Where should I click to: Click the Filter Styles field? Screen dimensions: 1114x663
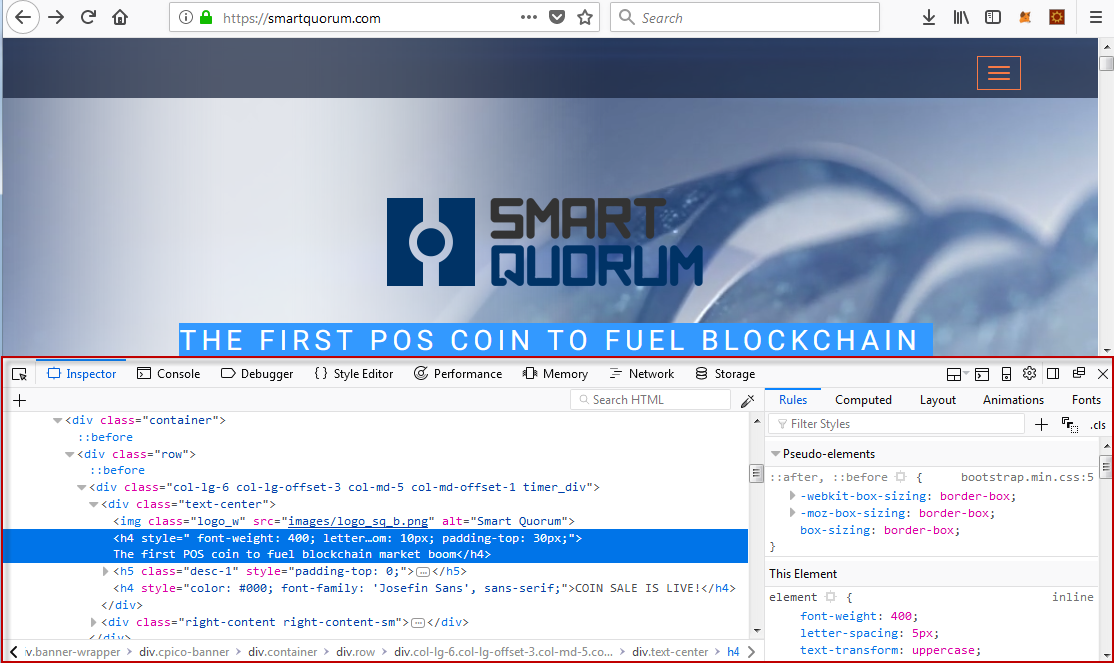pos(897,424)
